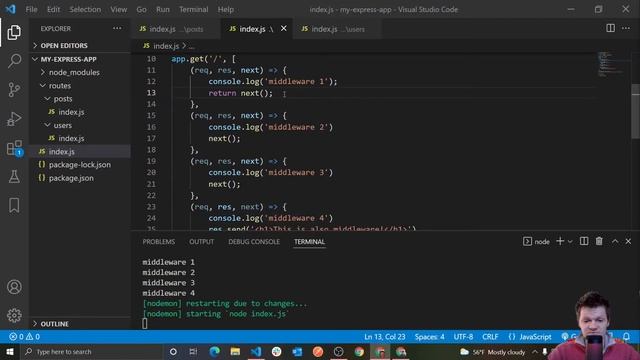Kill the terminal with trash icon
This screenshot has height=360, width=640.
tap(599, 241)
